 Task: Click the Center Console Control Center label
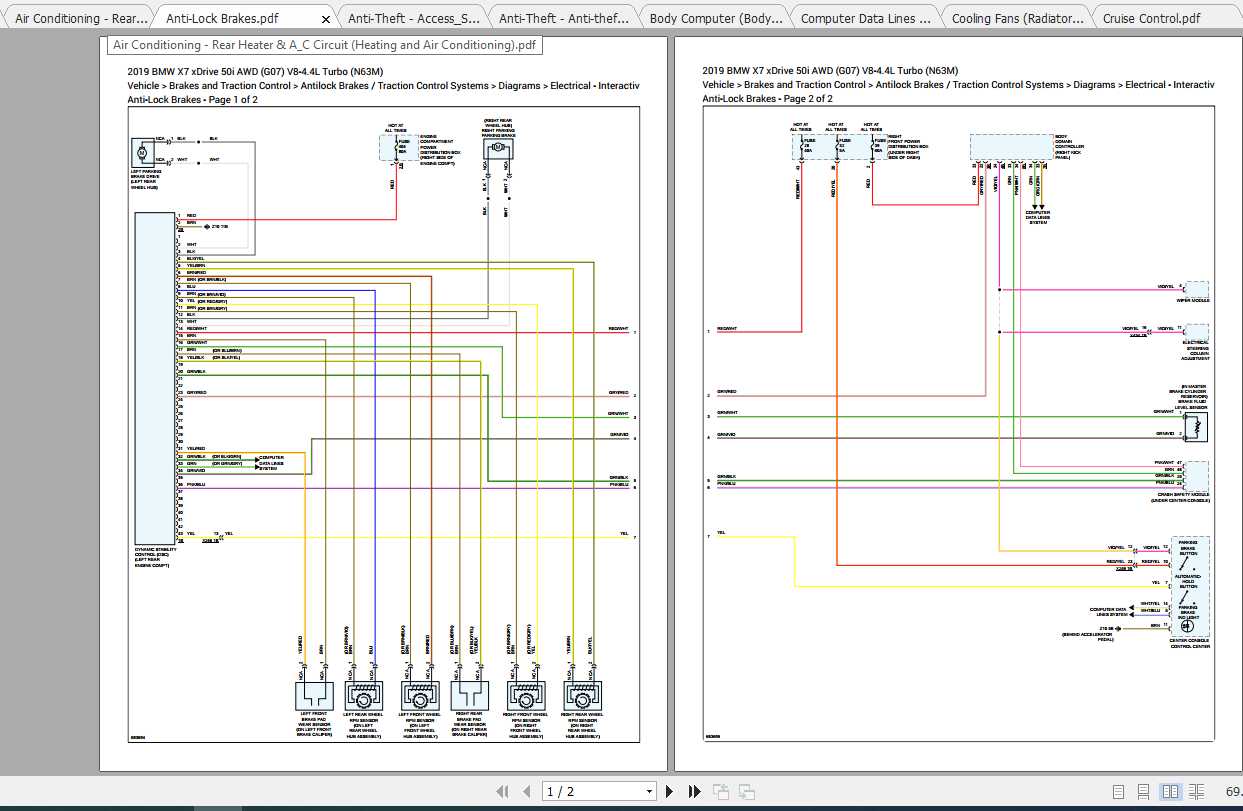(1189, 643)
